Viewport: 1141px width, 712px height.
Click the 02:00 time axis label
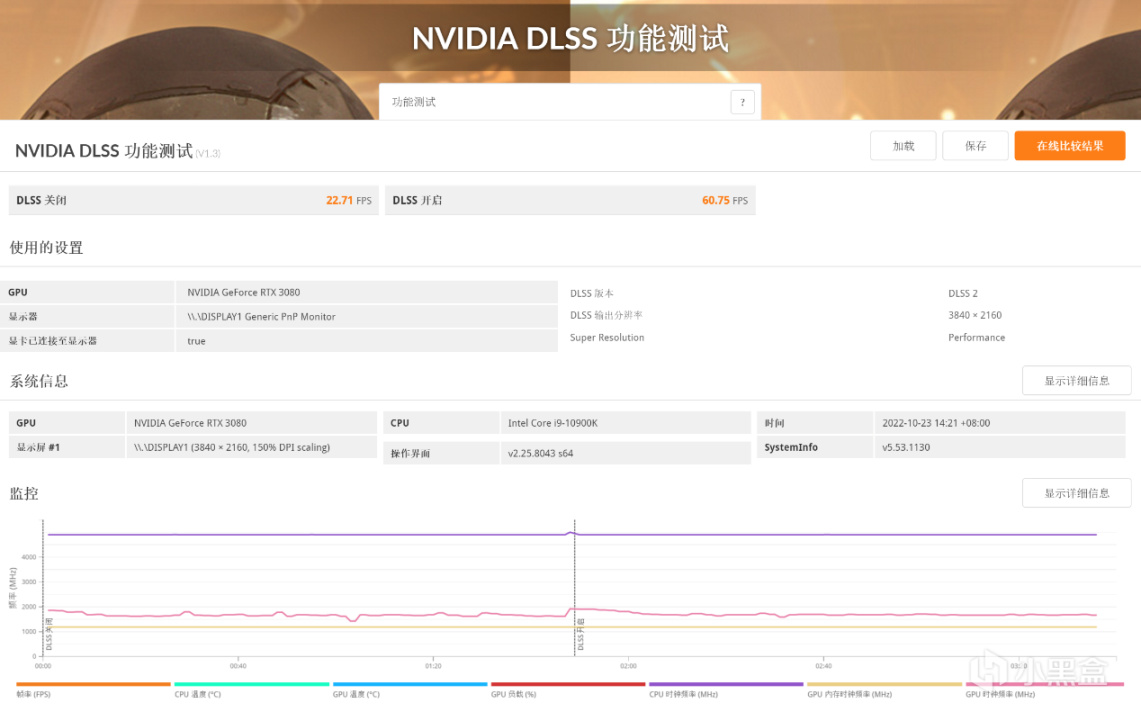tap(629, 666)
